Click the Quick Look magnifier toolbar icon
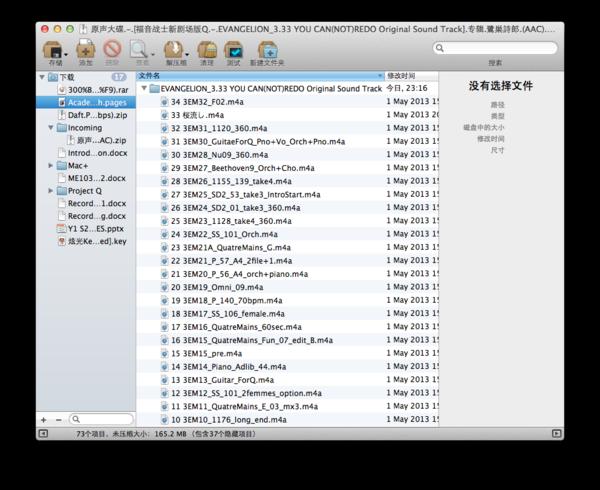600x490 pixels. (138, 50)
